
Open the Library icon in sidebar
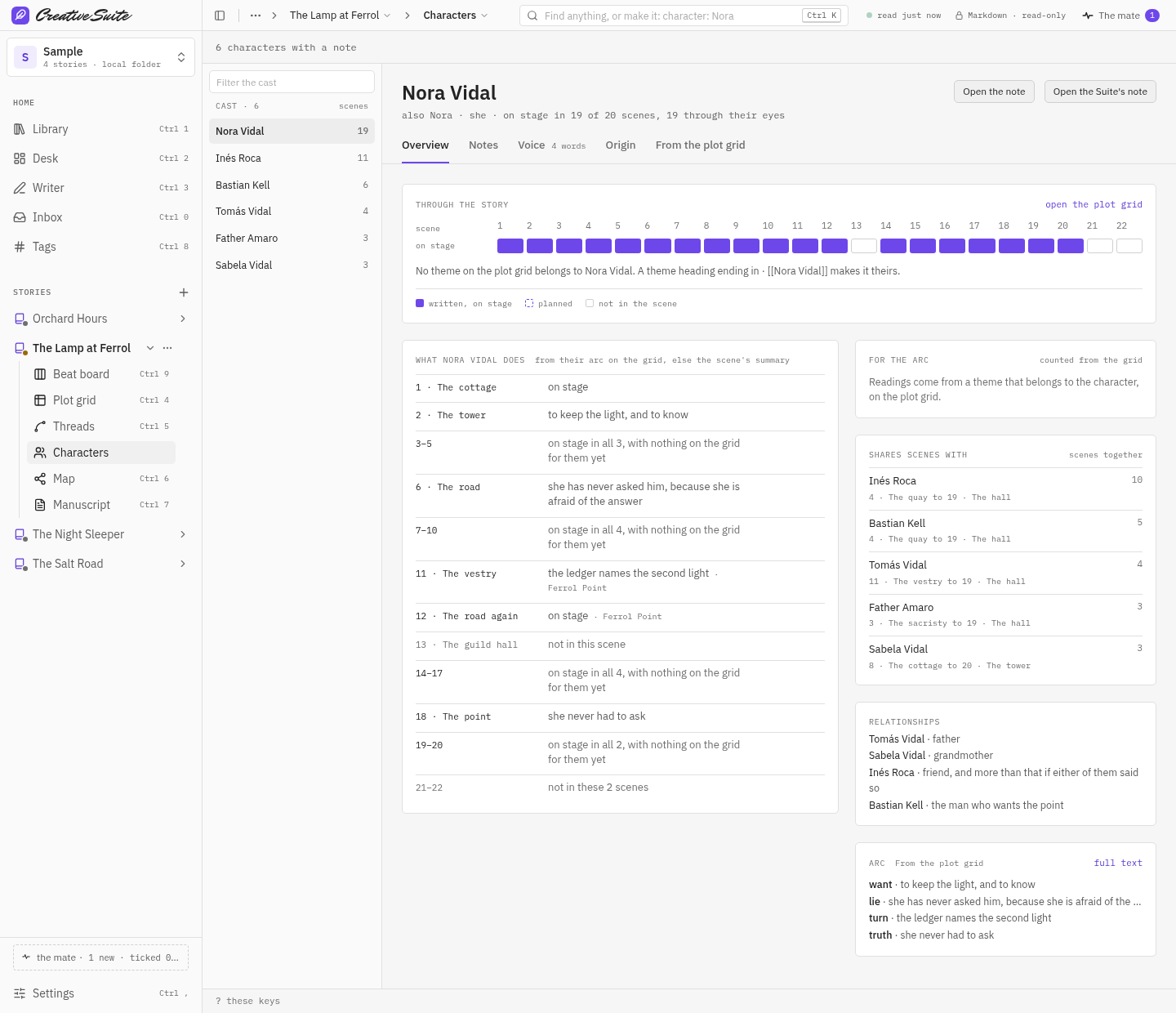pyautogui.click(x=20, y=129)
